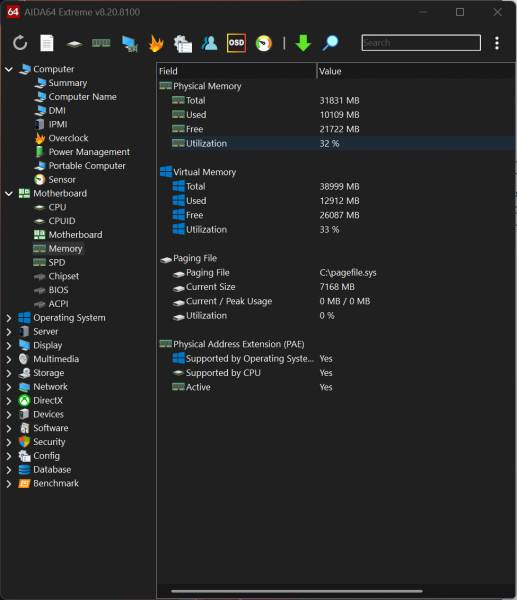The width and height of the screenshot is (517, 600).
Task: Select the Memory tree item
Action: pyautogui.click(x=65, y=249)
